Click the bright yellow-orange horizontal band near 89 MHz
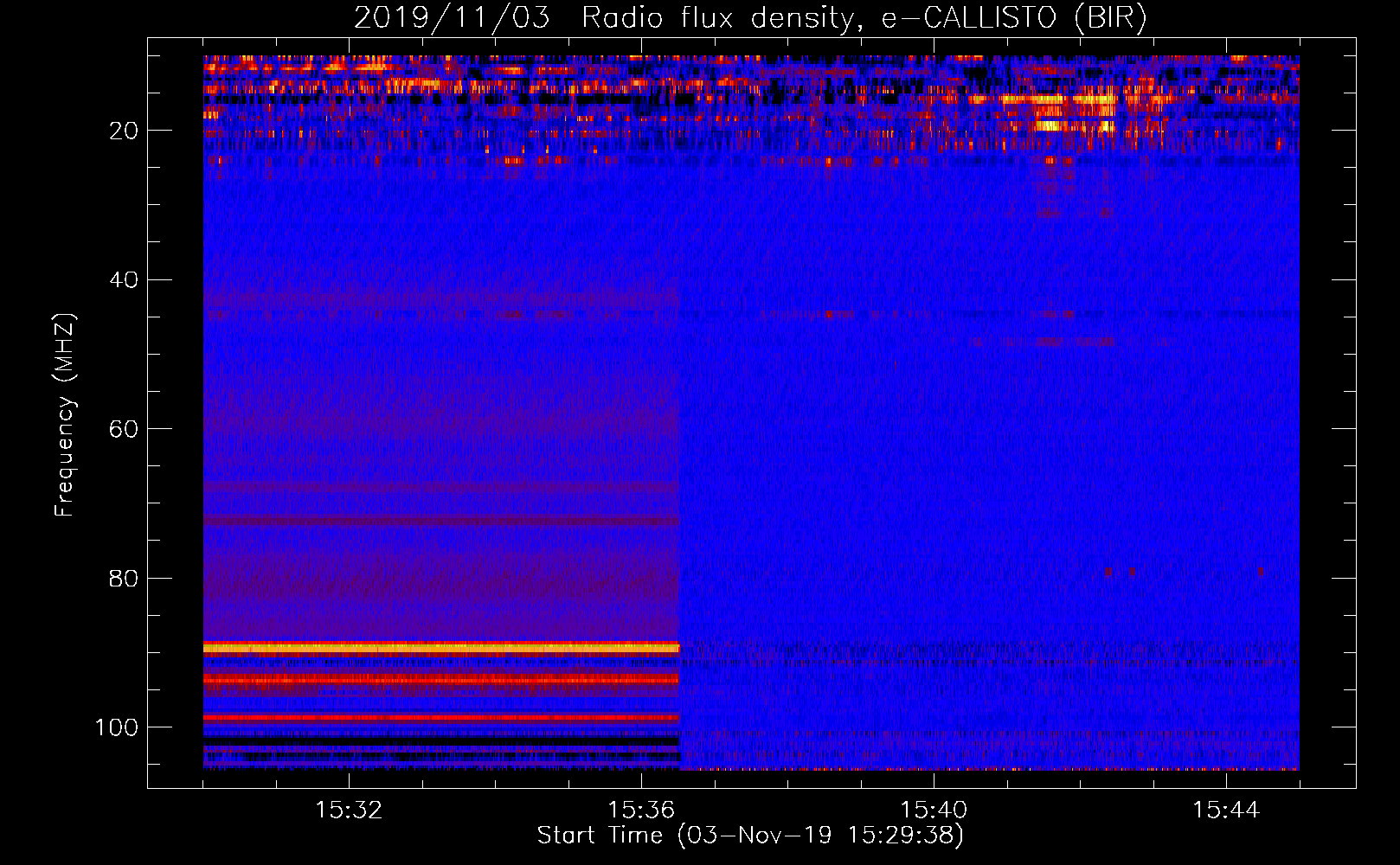1400x865 pixels. (x=441, y=647)
